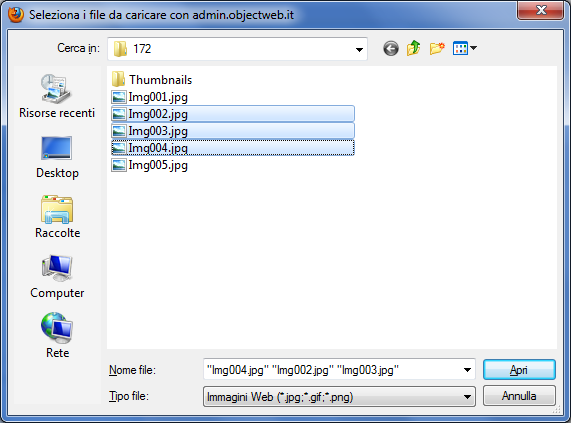Click the Annulla button

(x=519, y=396)
